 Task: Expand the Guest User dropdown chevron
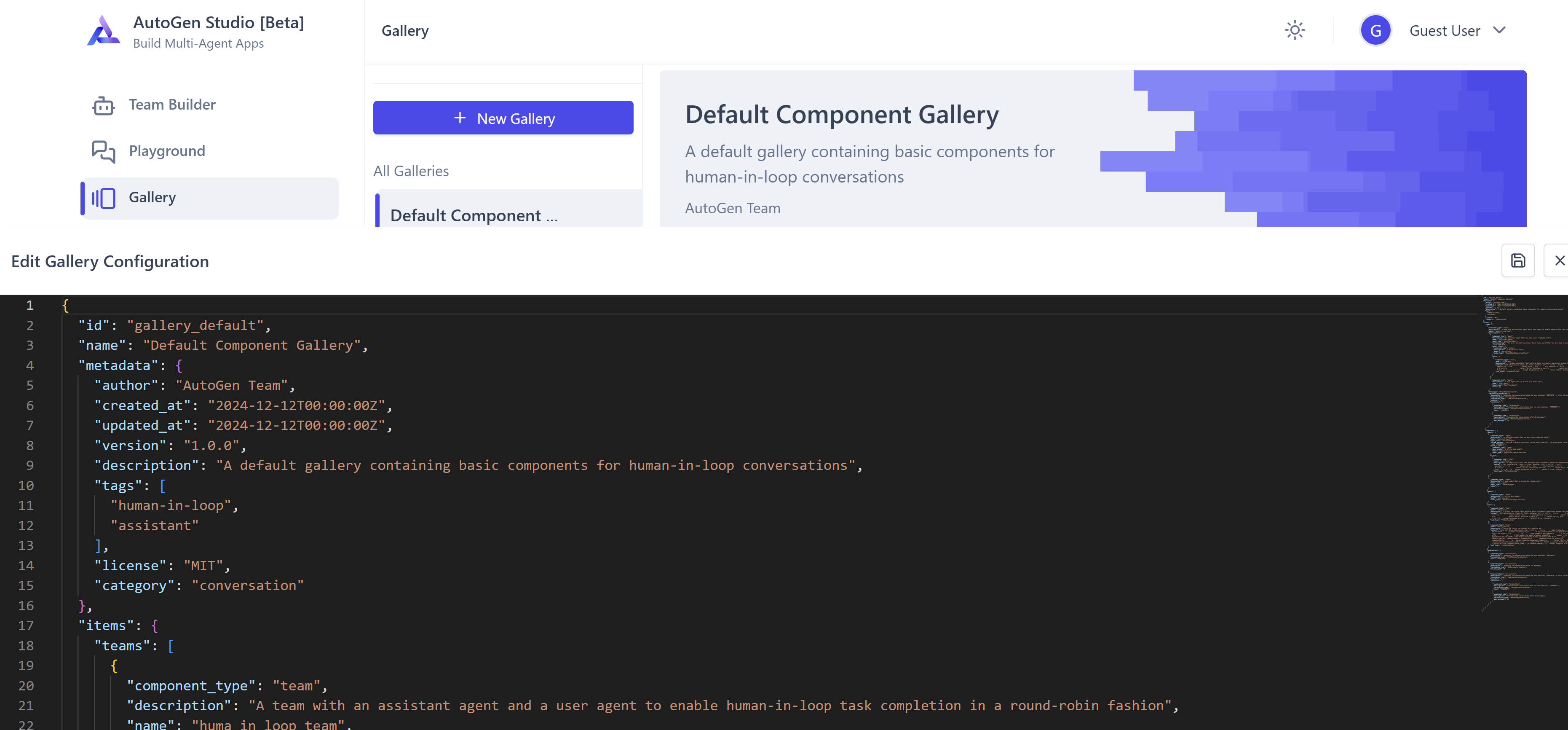click(x=1499, y=30)
